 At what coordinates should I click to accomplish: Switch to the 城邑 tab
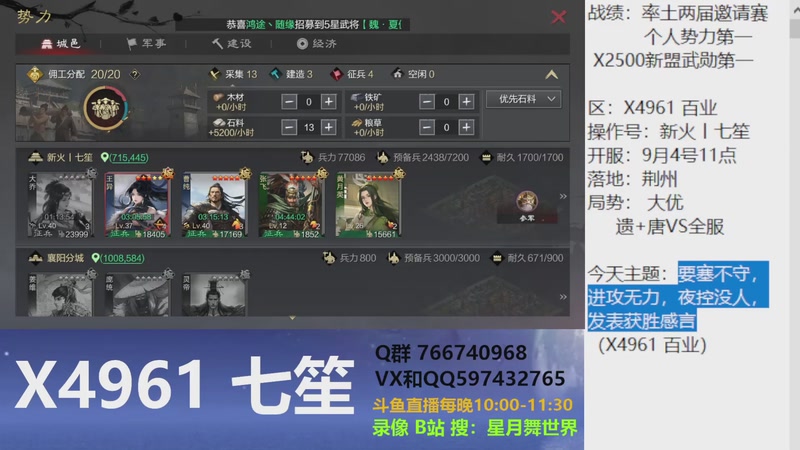(61, 44)
